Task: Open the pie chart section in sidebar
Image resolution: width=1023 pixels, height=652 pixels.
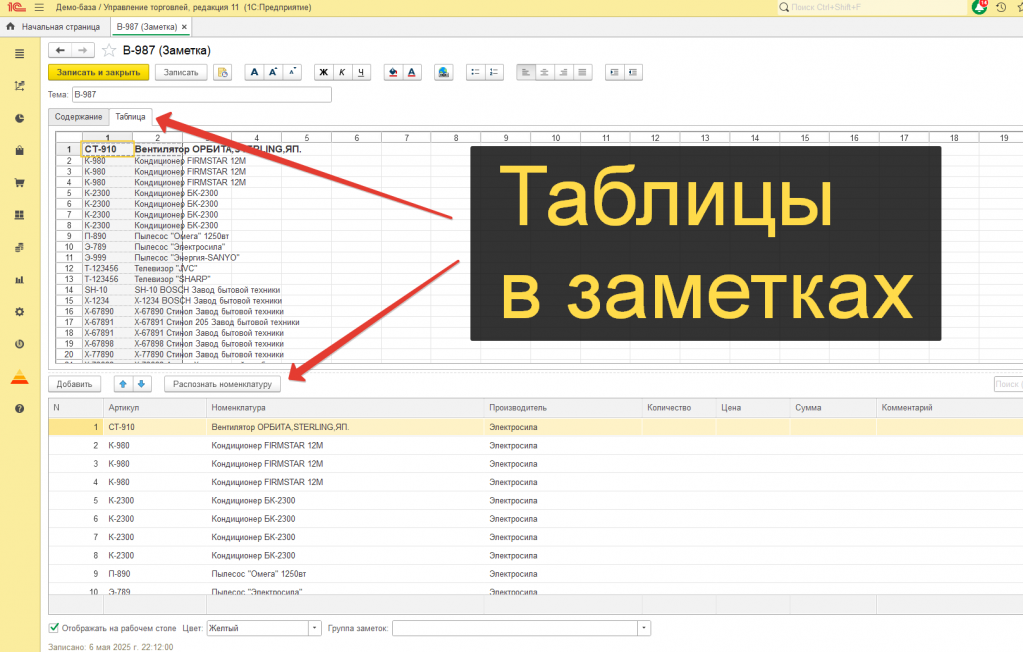Action: [x=20, y=119]
